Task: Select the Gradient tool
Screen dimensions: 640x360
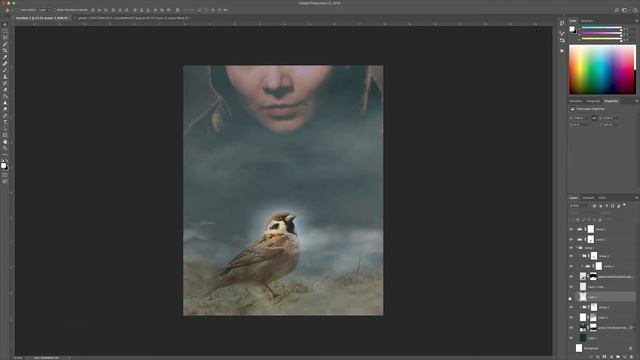Action: click(x=5, y=96)
